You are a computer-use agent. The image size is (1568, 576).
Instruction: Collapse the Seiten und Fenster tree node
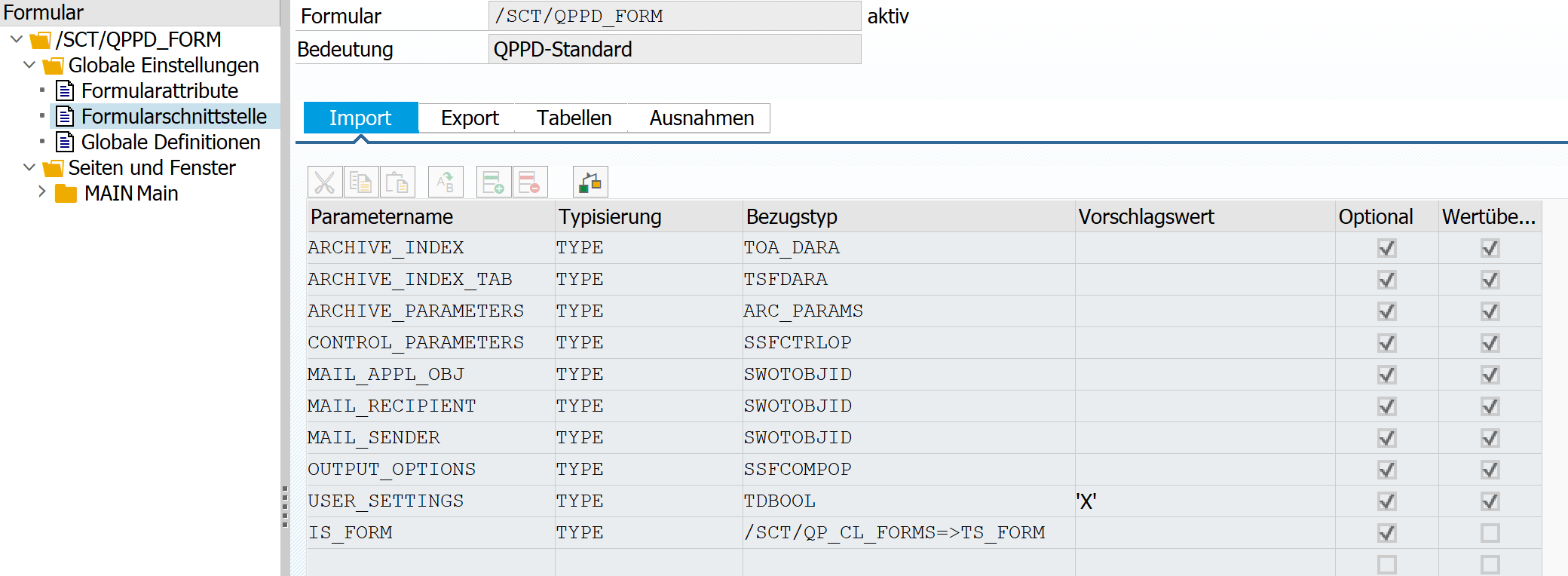click(29, 167)
